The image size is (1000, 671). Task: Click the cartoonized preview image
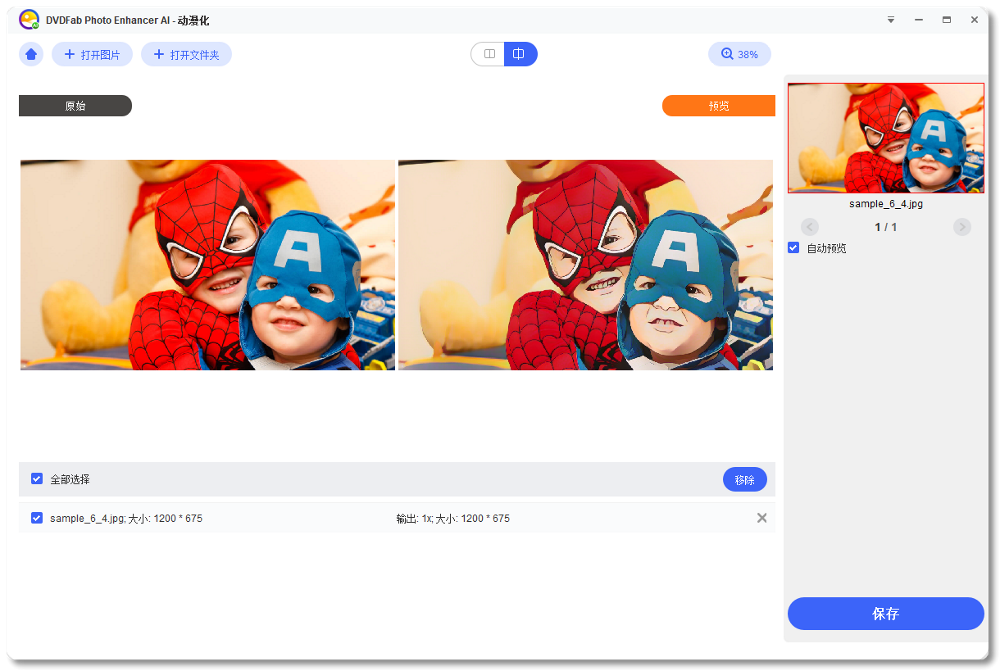pyautogui.click(x=585, y=265)
